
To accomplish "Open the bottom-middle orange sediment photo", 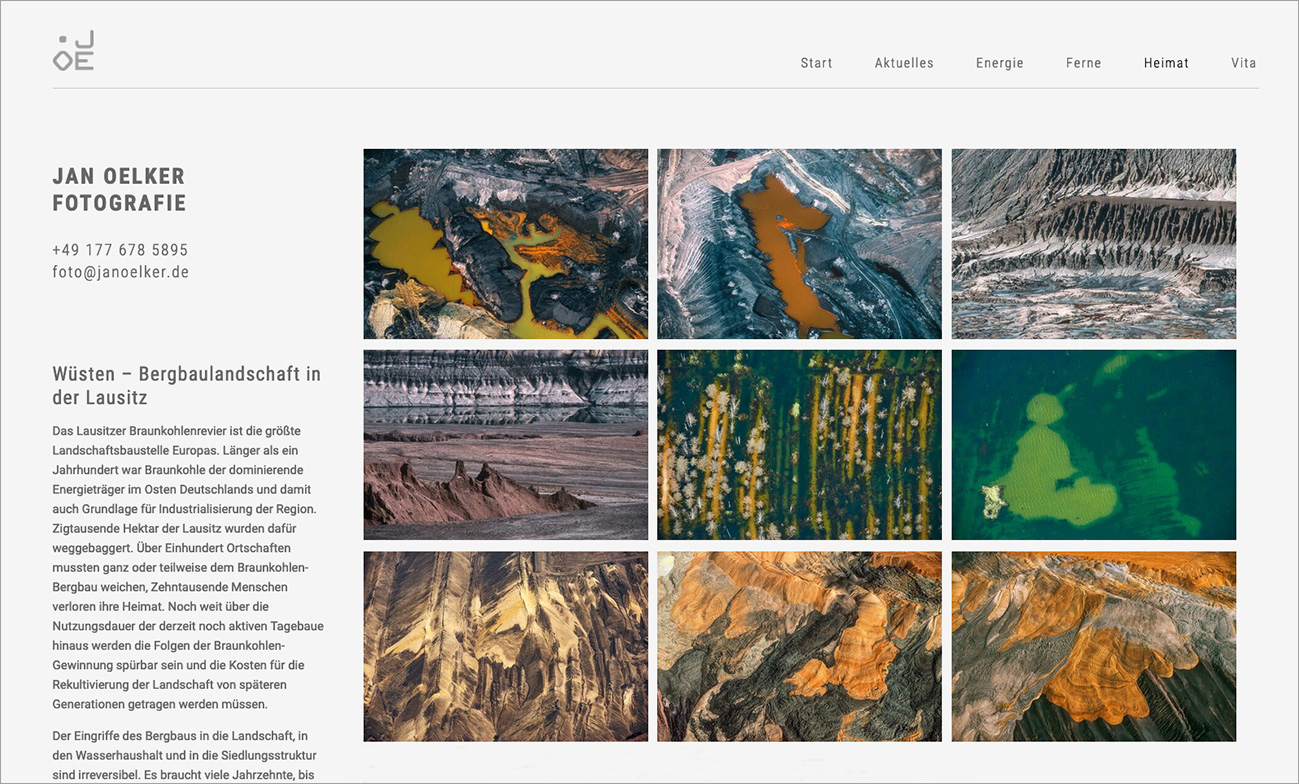I will point(799,646).
